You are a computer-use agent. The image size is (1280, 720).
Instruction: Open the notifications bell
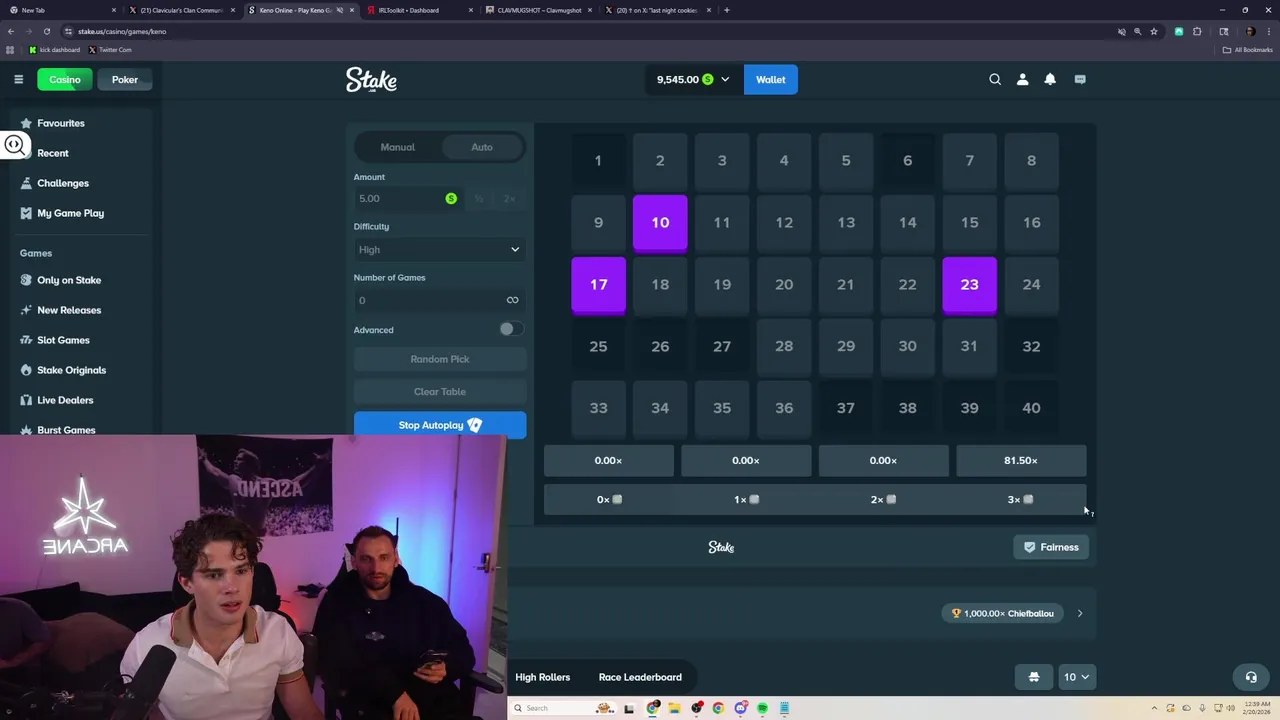pyautogui.click(x=1050, y=79)
